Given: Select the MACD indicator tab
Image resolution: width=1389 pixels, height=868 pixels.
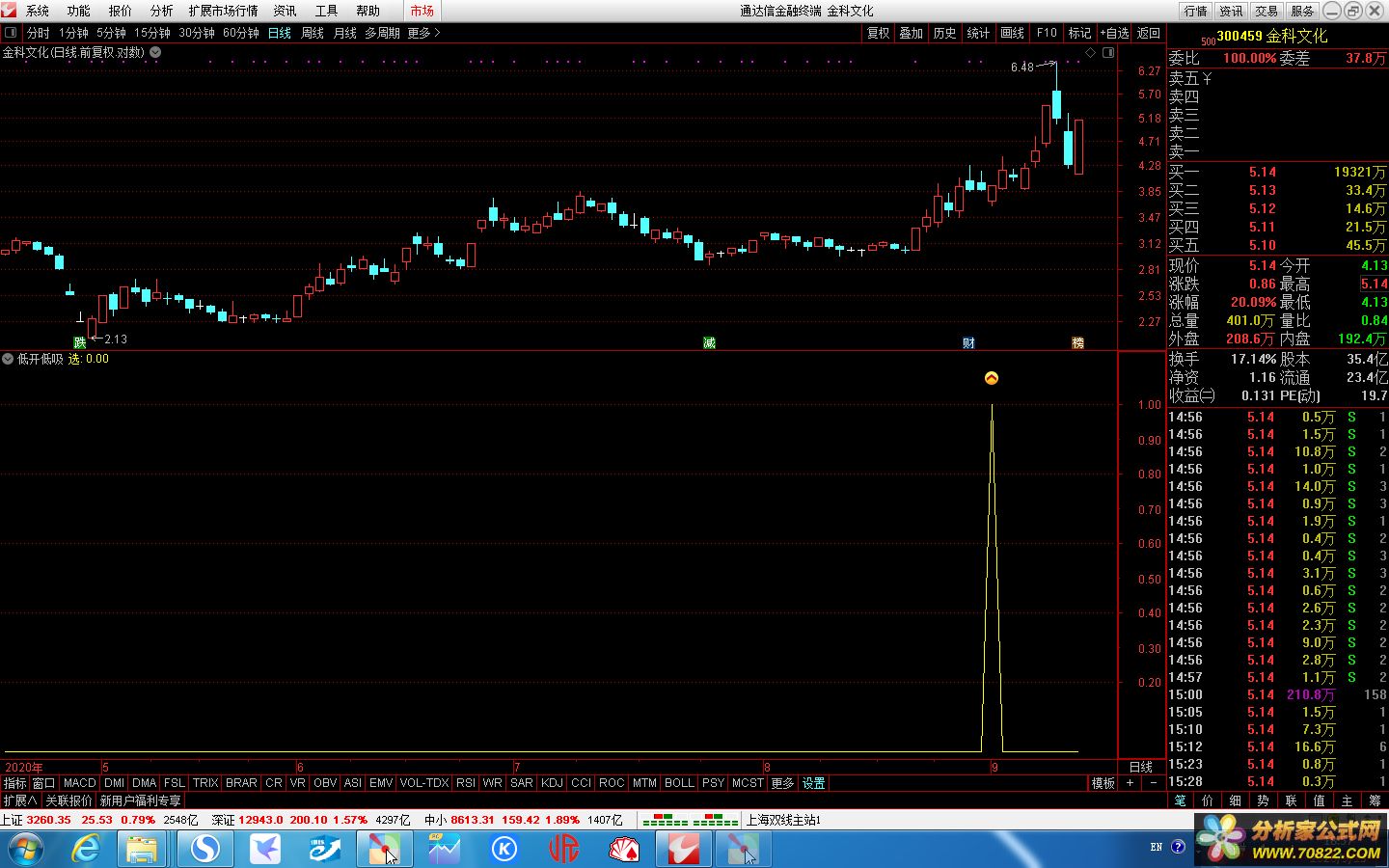Looking at the screenshot, I should coord(79,783).
